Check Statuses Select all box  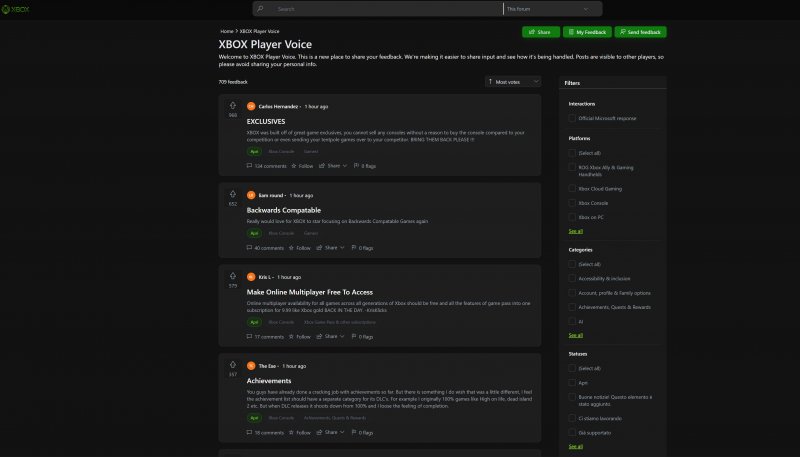point(572,368)
